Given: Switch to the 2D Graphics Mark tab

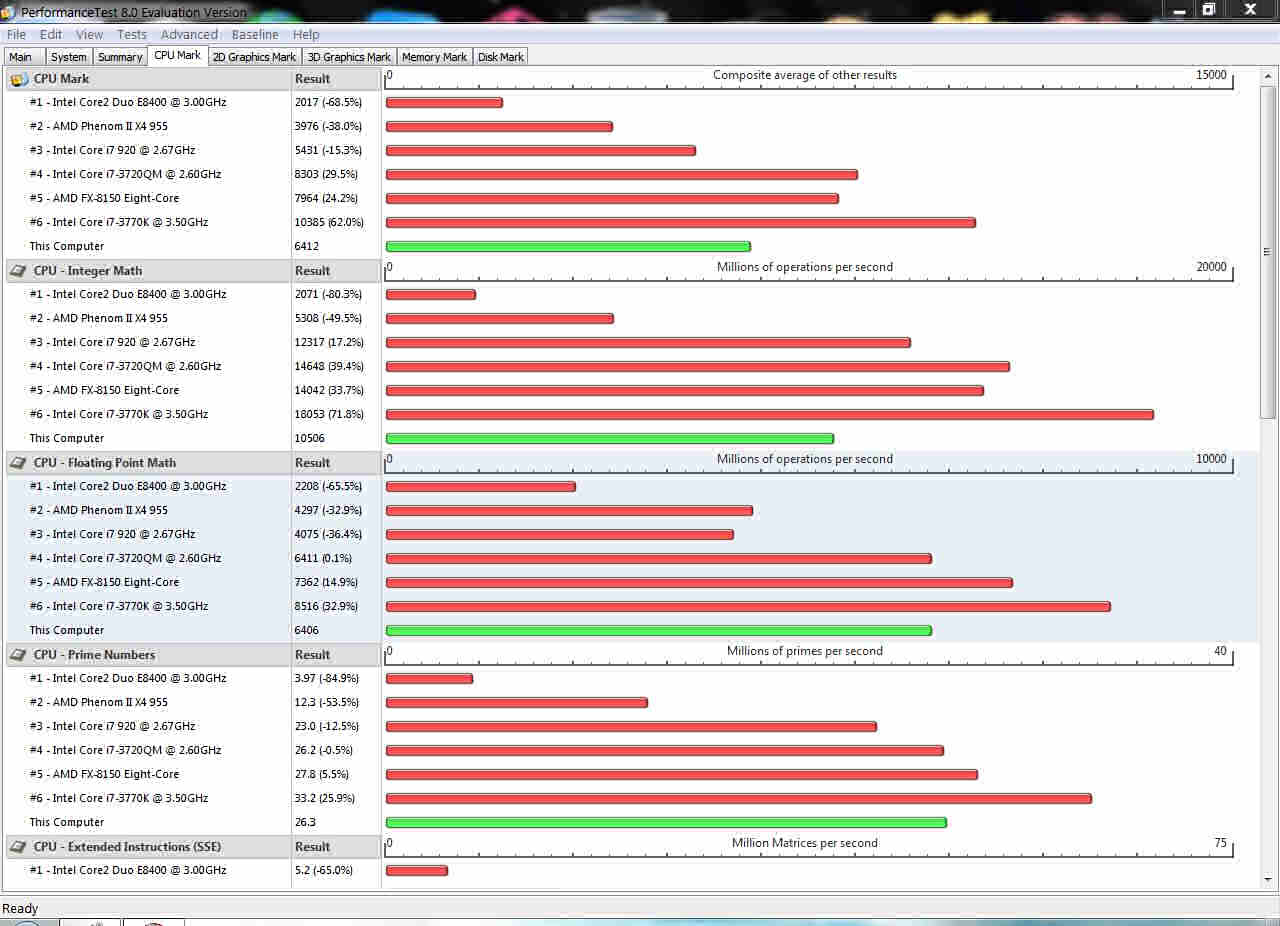Looking at the screenshot, I should click(x=255, y=57).
